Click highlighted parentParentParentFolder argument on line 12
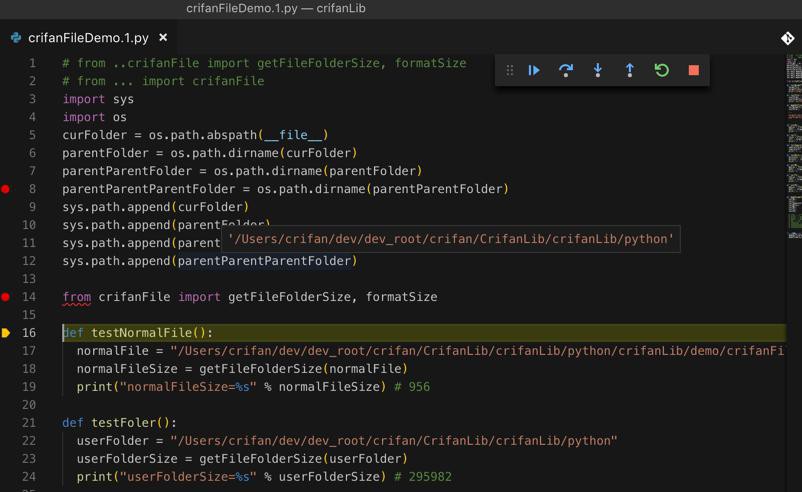This screenshot has height=492, width=802. click(x=265, y=261)
